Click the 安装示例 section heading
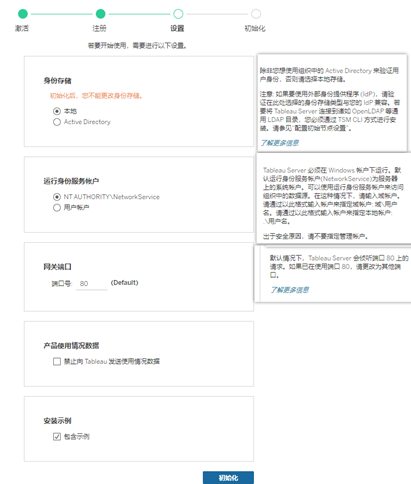 [x=57, y=421]
